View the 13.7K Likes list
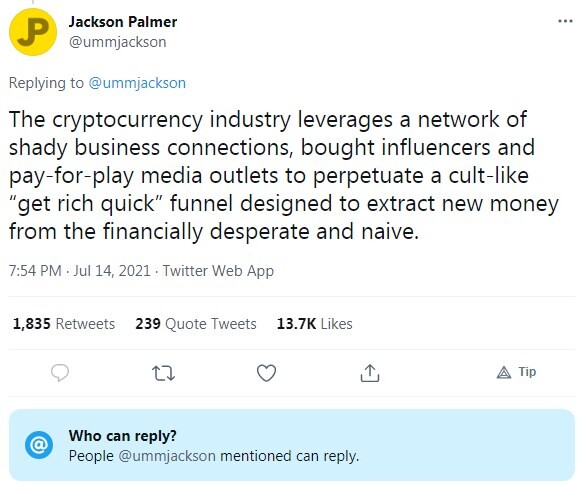Viewport: 585px width, 486px height. pos(315,324)
